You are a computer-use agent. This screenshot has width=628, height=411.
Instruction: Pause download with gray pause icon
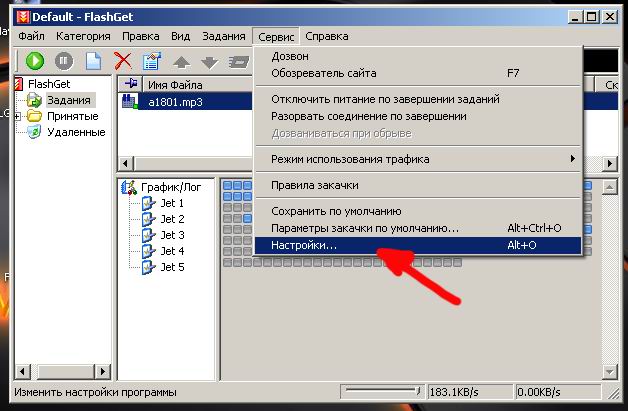64,61
